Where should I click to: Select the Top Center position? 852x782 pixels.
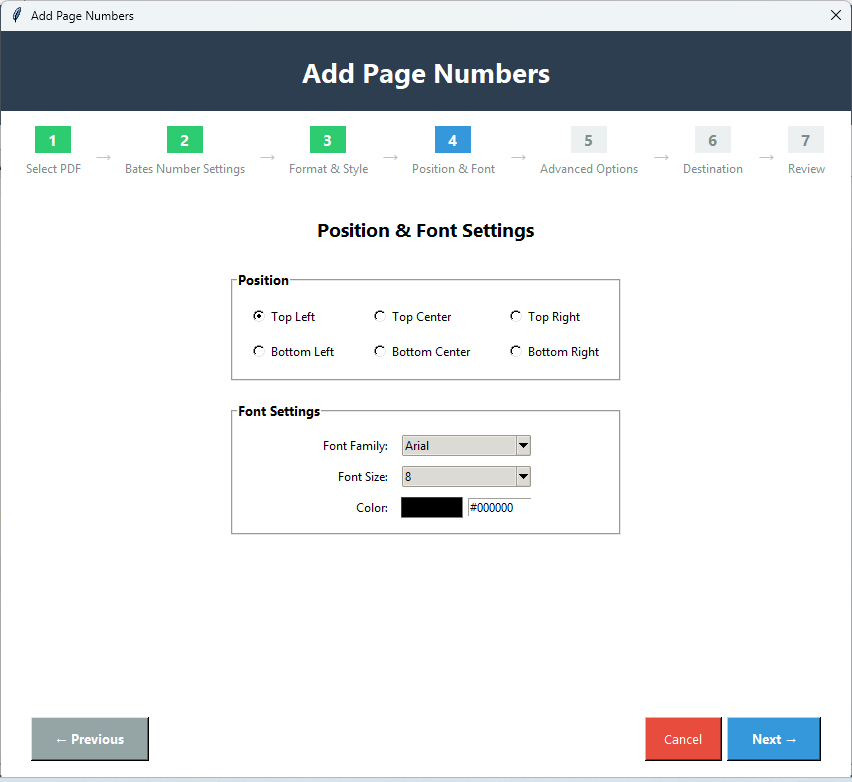379,315
